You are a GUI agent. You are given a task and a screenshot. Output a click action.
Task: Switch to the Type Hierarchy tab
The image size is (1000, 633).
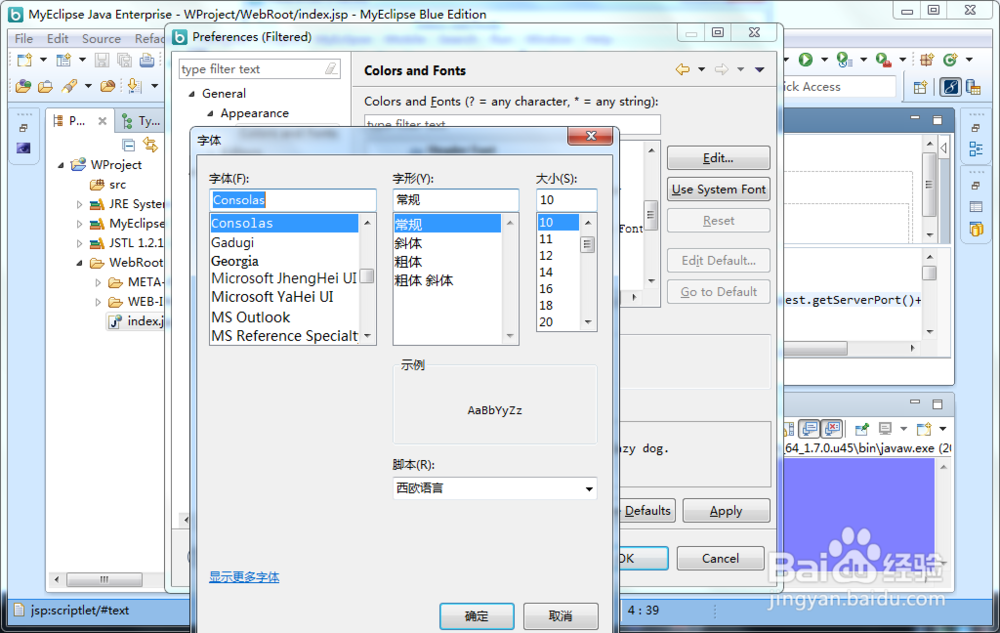click(x=142, y=120)
